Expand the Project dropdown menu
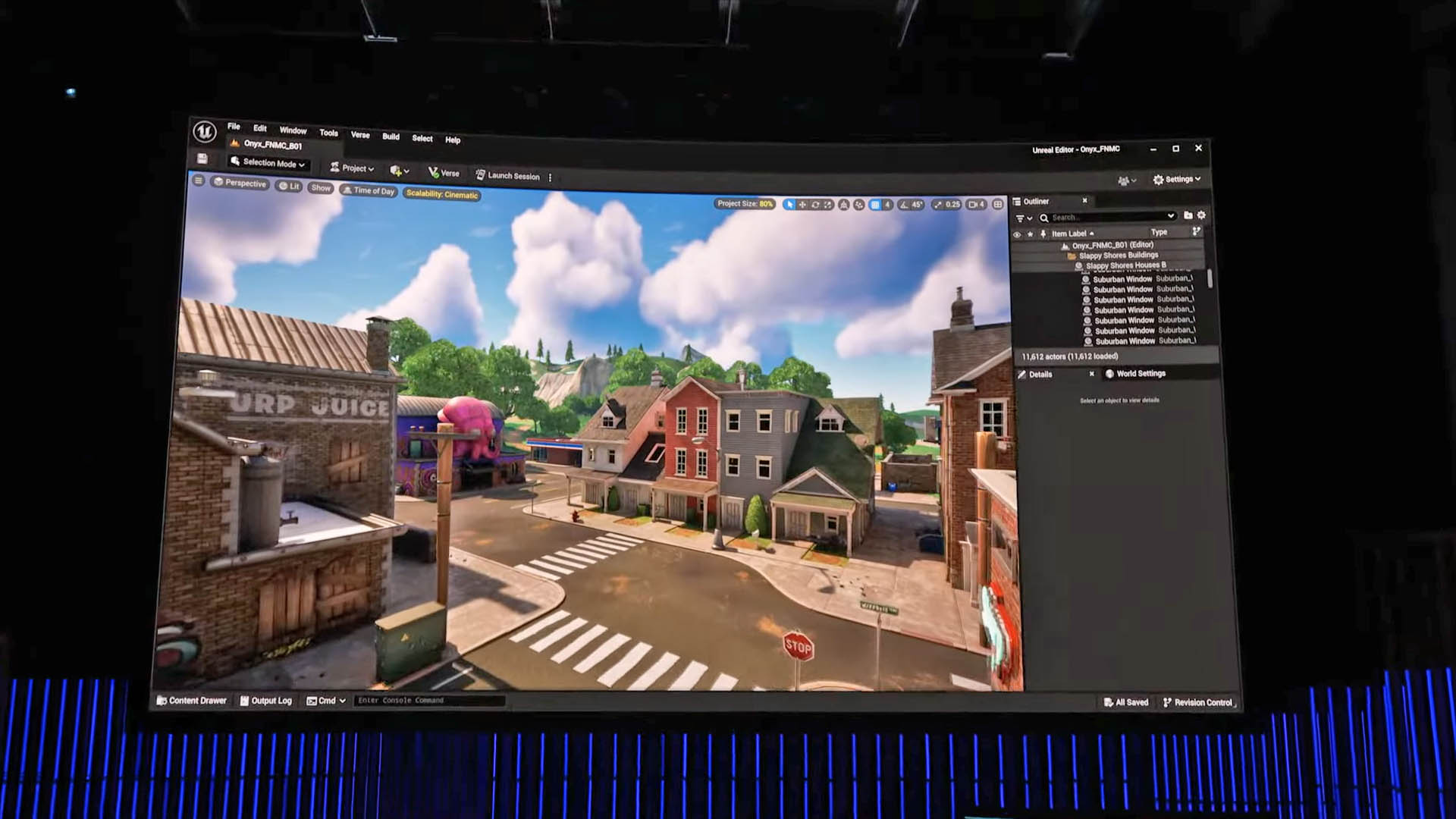This screenshot has height=819, width=1456. 352,168
